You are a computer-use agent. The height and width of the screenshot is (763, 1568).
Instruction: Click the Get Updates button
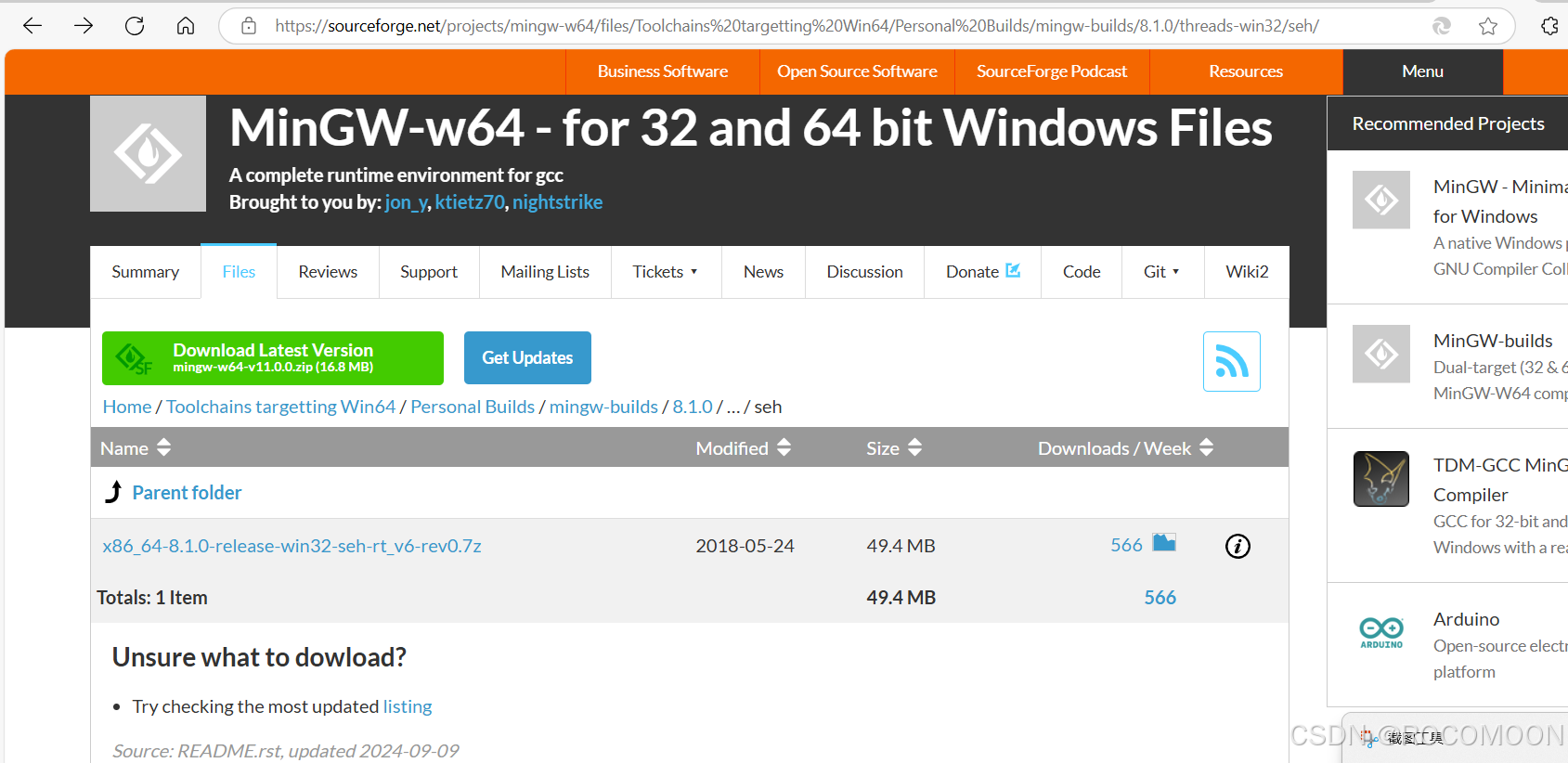pos(527,357)
